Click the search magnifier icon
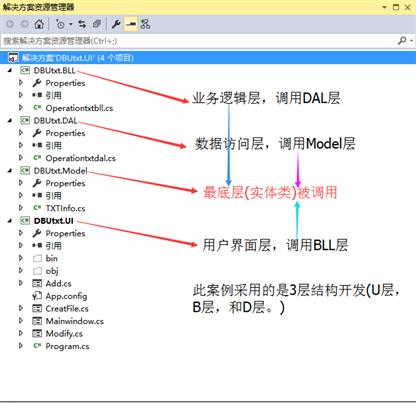This screenshot has height=403, width=416. tap(402, 41)
